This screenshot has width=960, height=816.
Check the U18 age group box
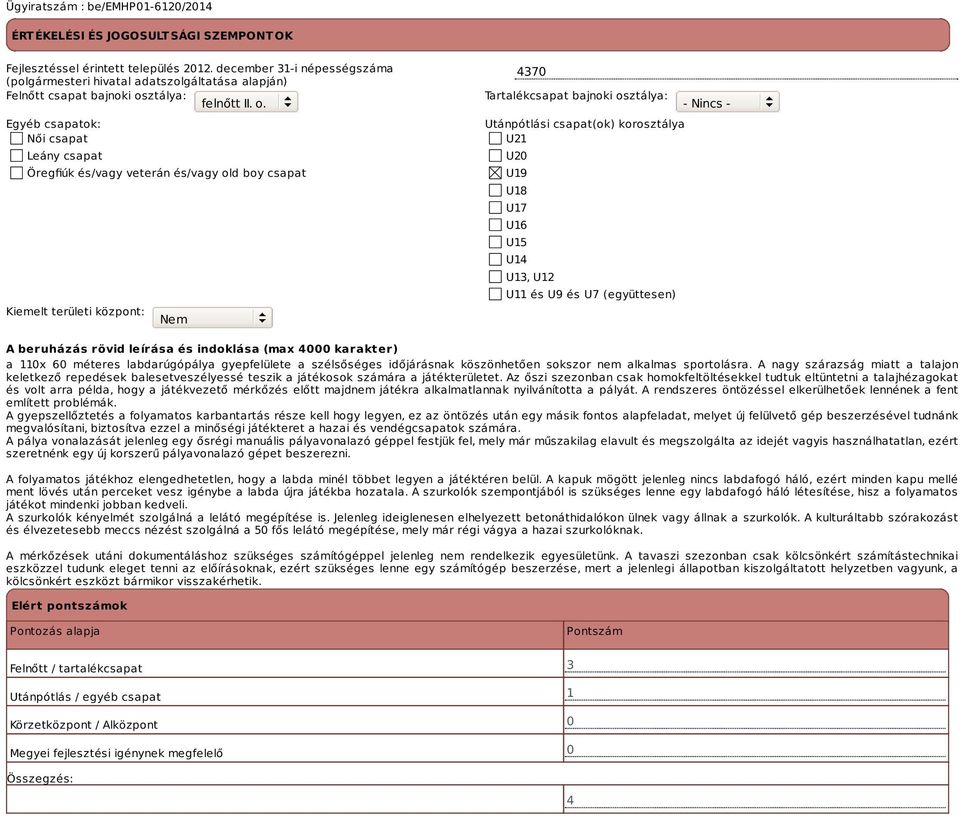click(495, 190)
